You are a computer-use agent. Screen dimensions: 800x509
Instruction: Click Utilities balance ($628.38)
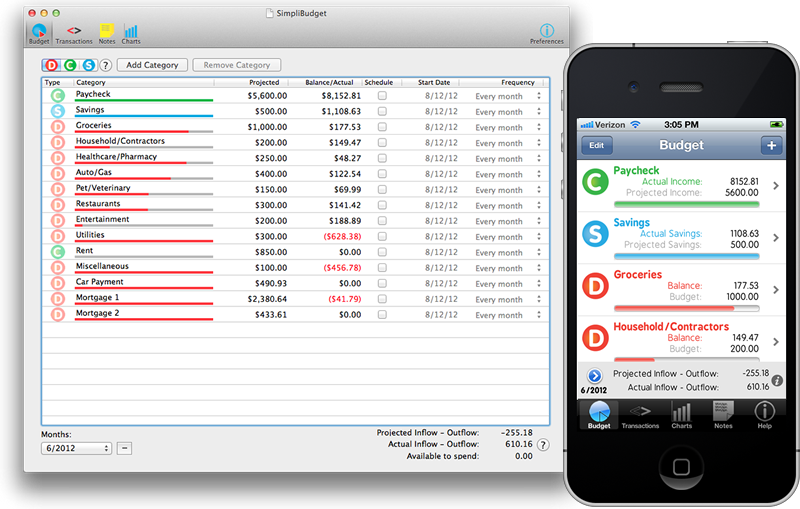point(342,237)
